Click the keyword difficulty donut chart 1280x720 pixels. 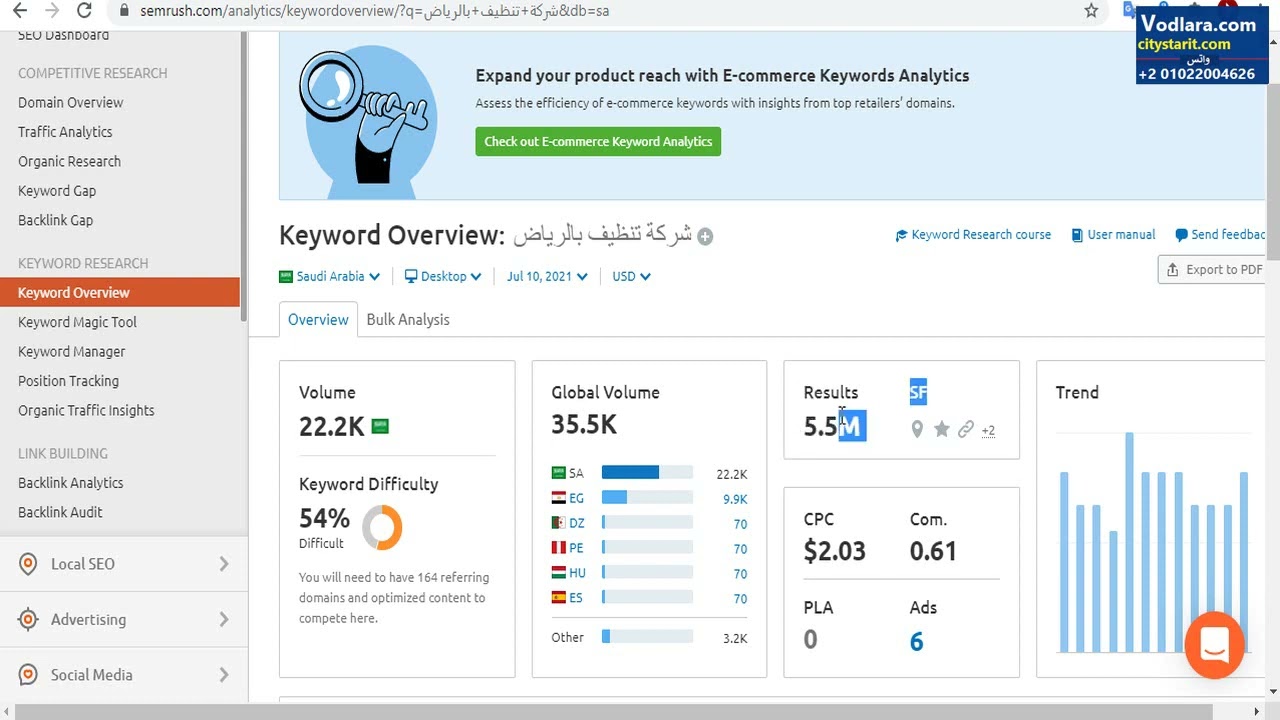382,527
